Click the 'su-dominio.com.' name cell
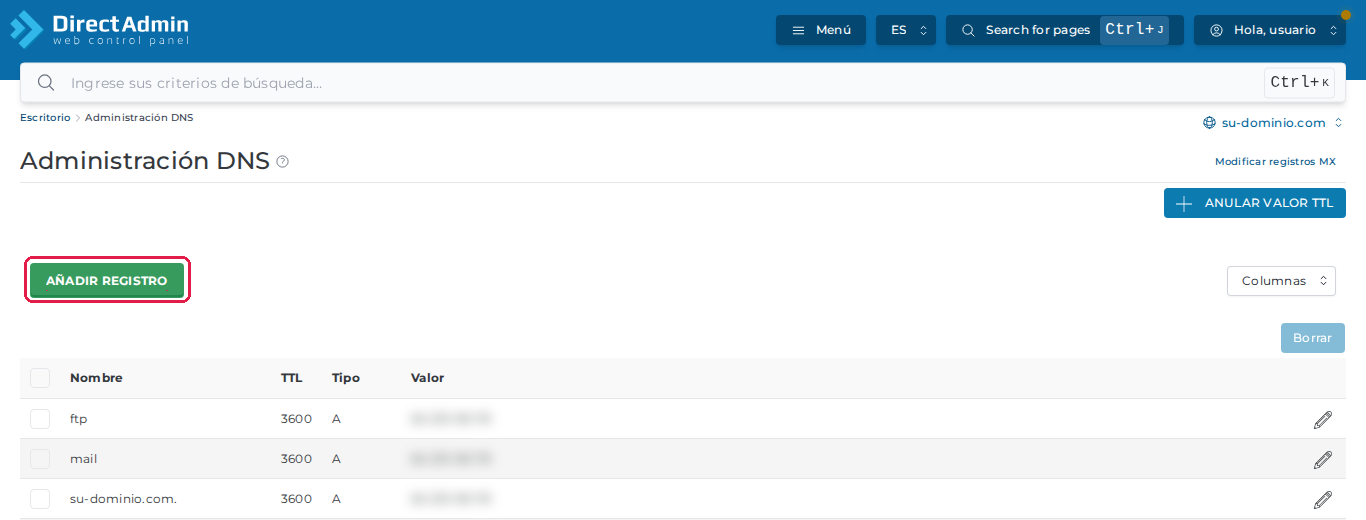This screenshot has height=520, width=1366. point(123,499)
